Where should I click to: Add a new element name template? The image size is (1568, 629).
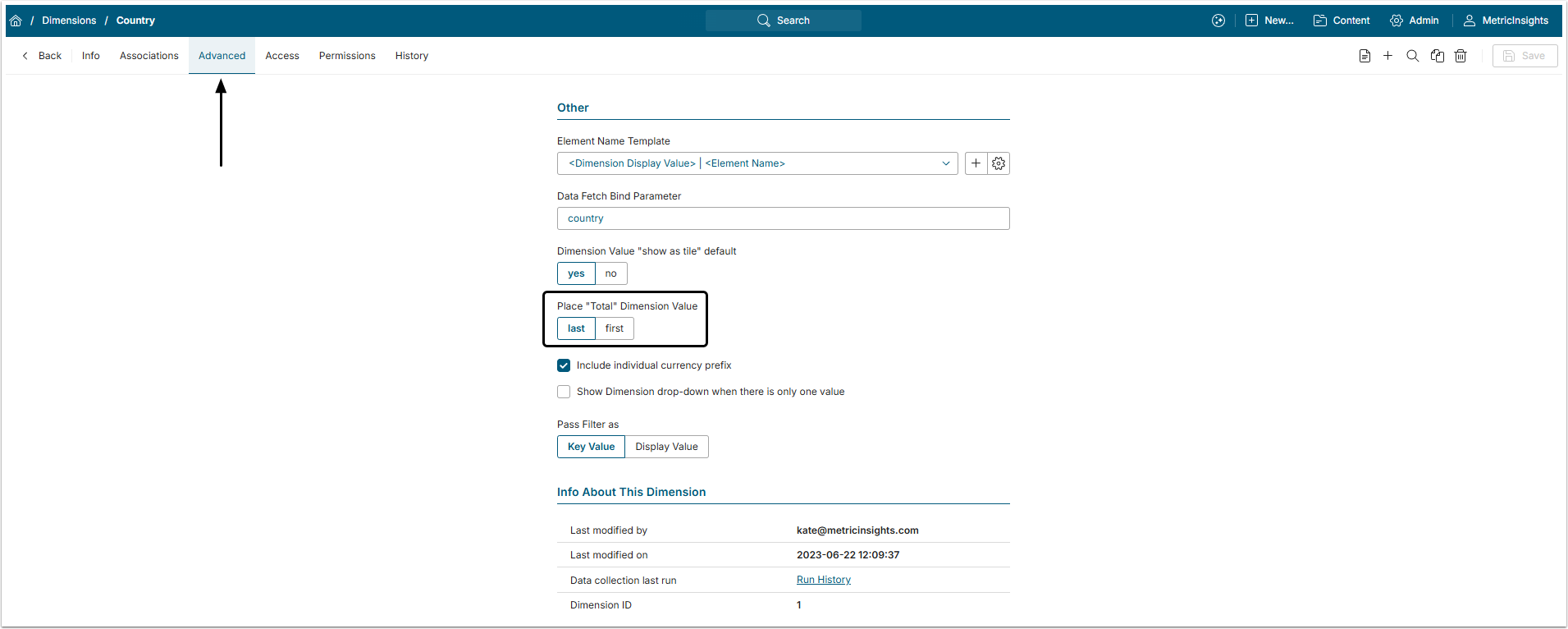click(x=976, y=163)
